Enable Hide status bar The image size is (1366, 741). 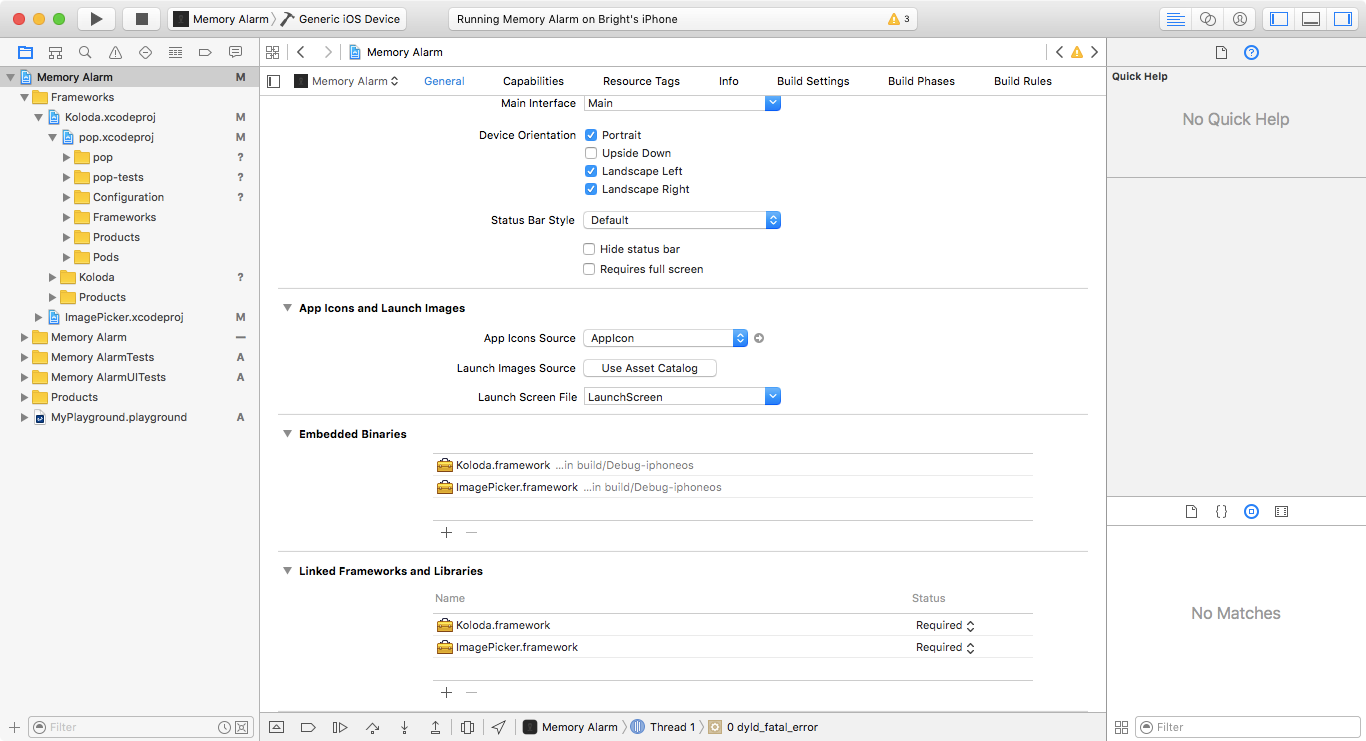coord(589,249)
